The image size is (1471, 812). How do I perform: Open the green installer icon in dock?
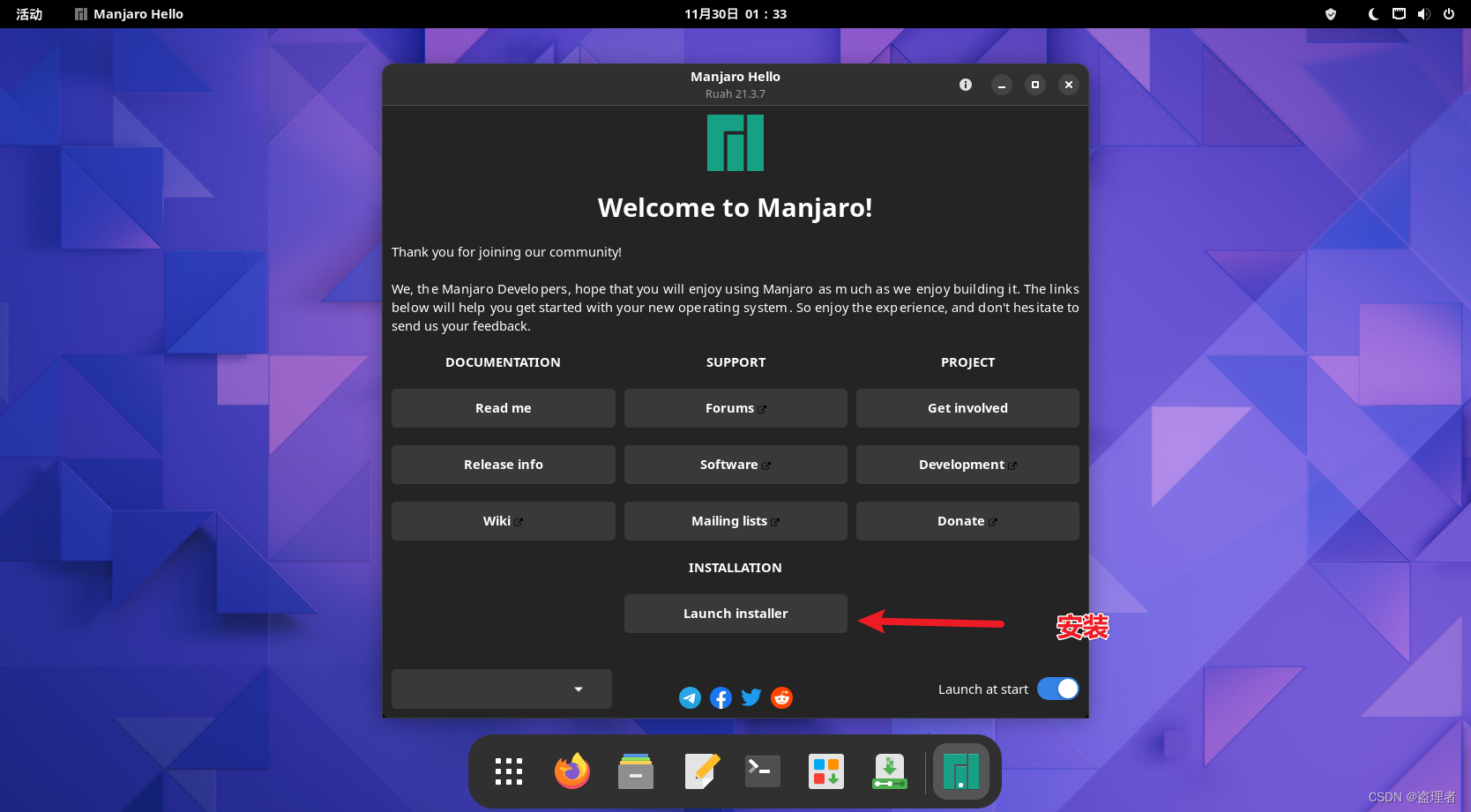(890, 771)
